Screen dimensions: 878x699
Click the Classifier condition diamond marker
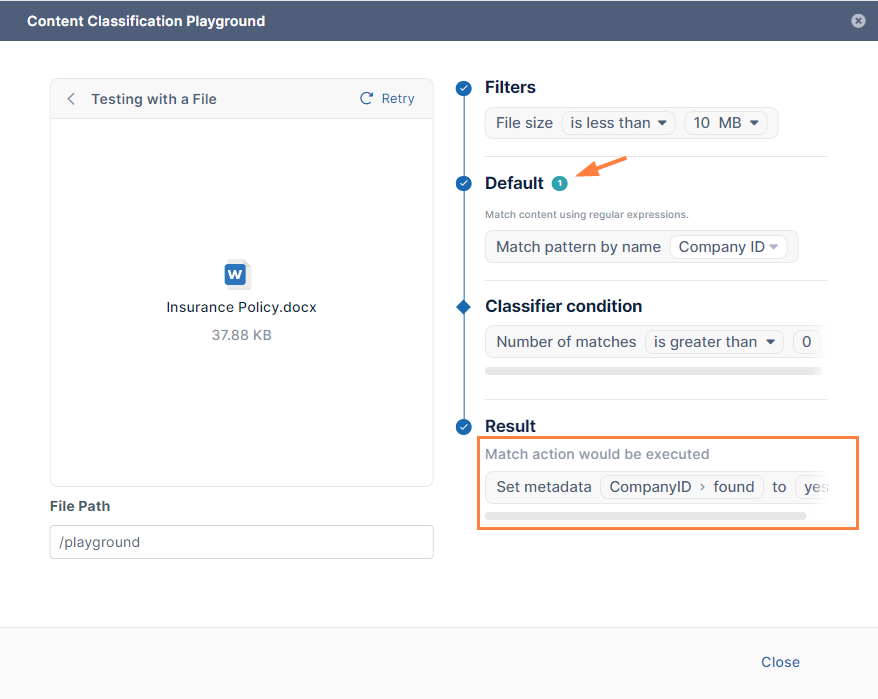463,307
